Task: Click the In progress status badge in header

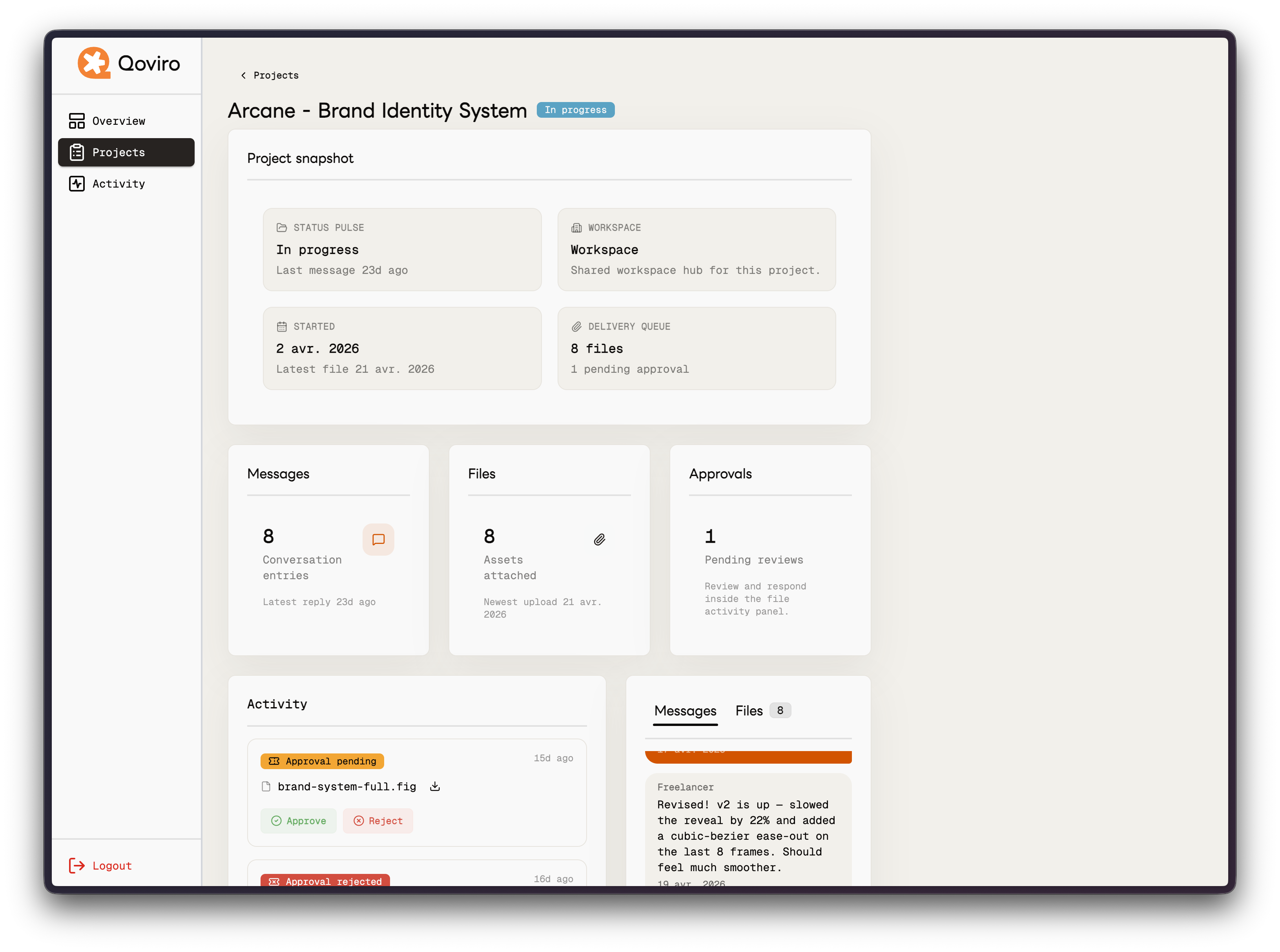Action: 575,110
